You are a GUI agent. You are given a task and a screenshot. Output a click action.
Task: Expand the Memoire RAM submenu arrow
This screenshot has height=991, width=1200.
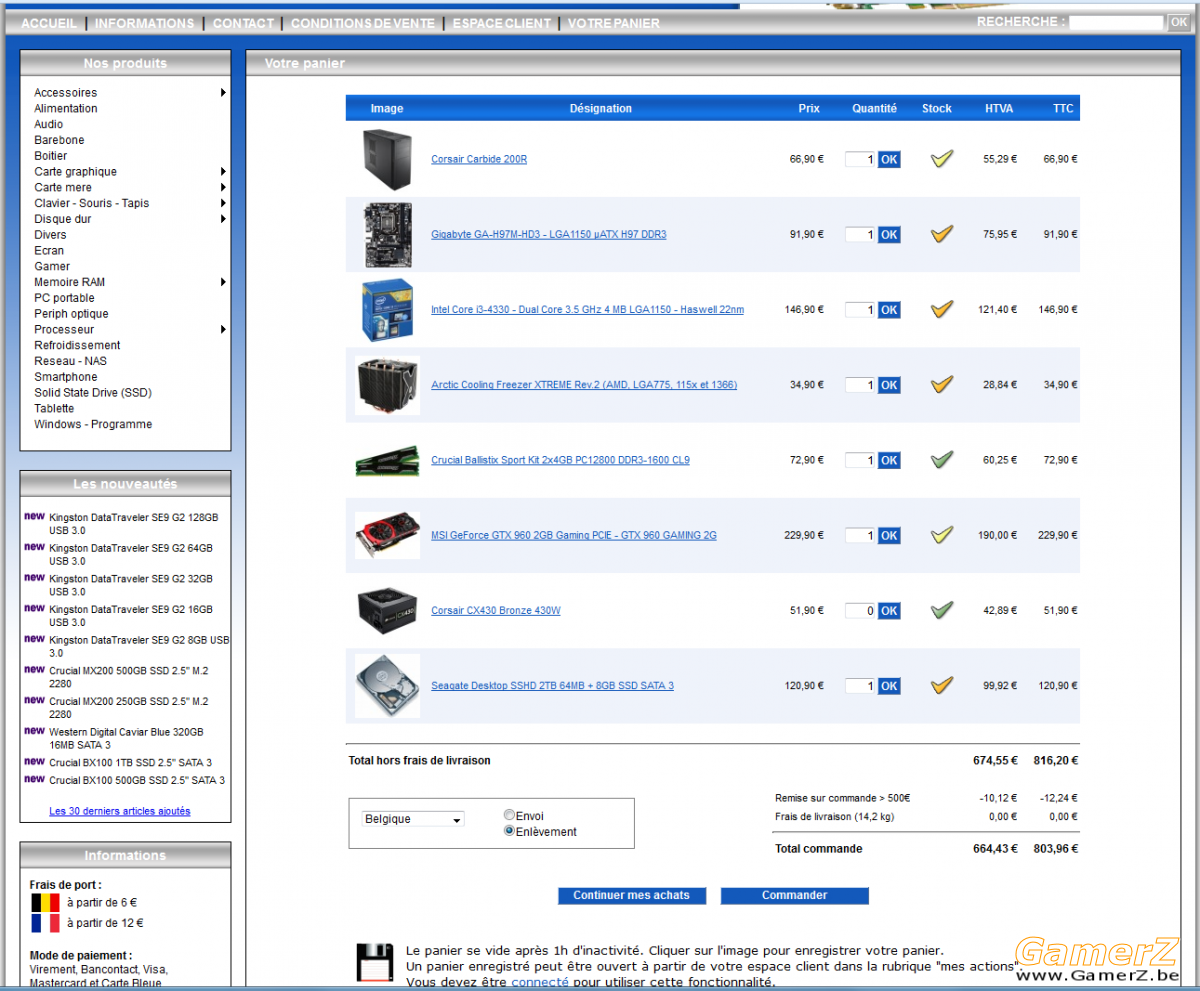(224, 282)
